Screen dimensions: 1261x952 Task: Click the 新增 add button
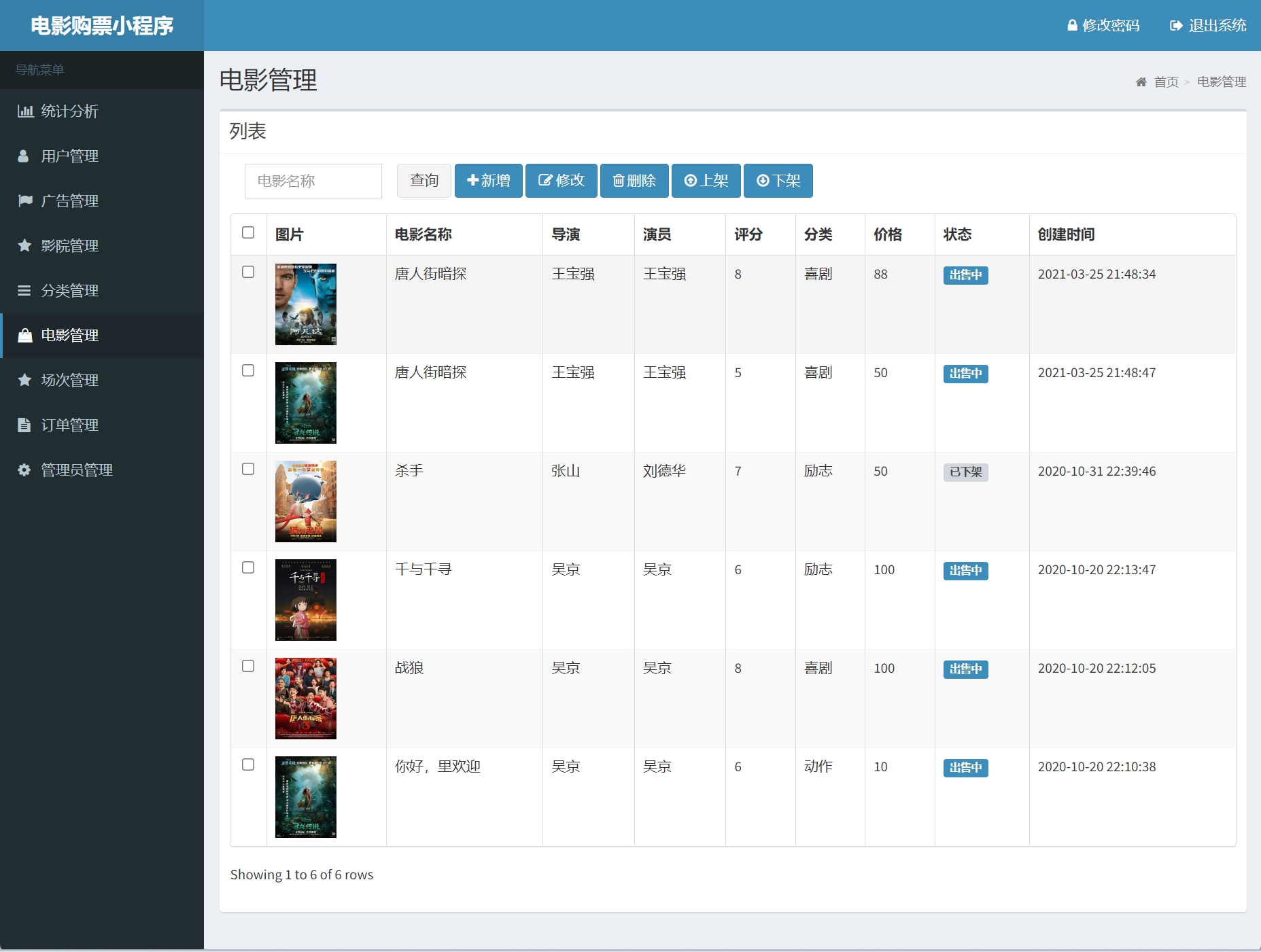point(489,181)
